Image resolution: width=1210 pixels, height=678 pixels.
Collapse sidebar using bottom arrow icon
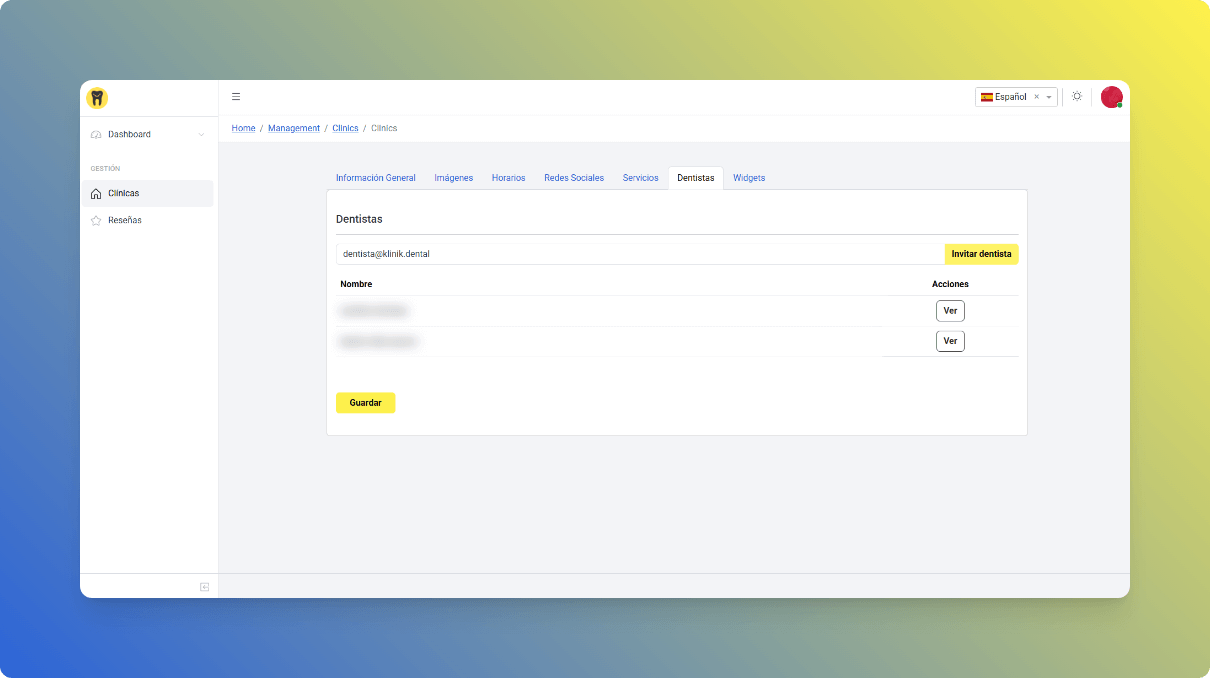coord(204,587)
